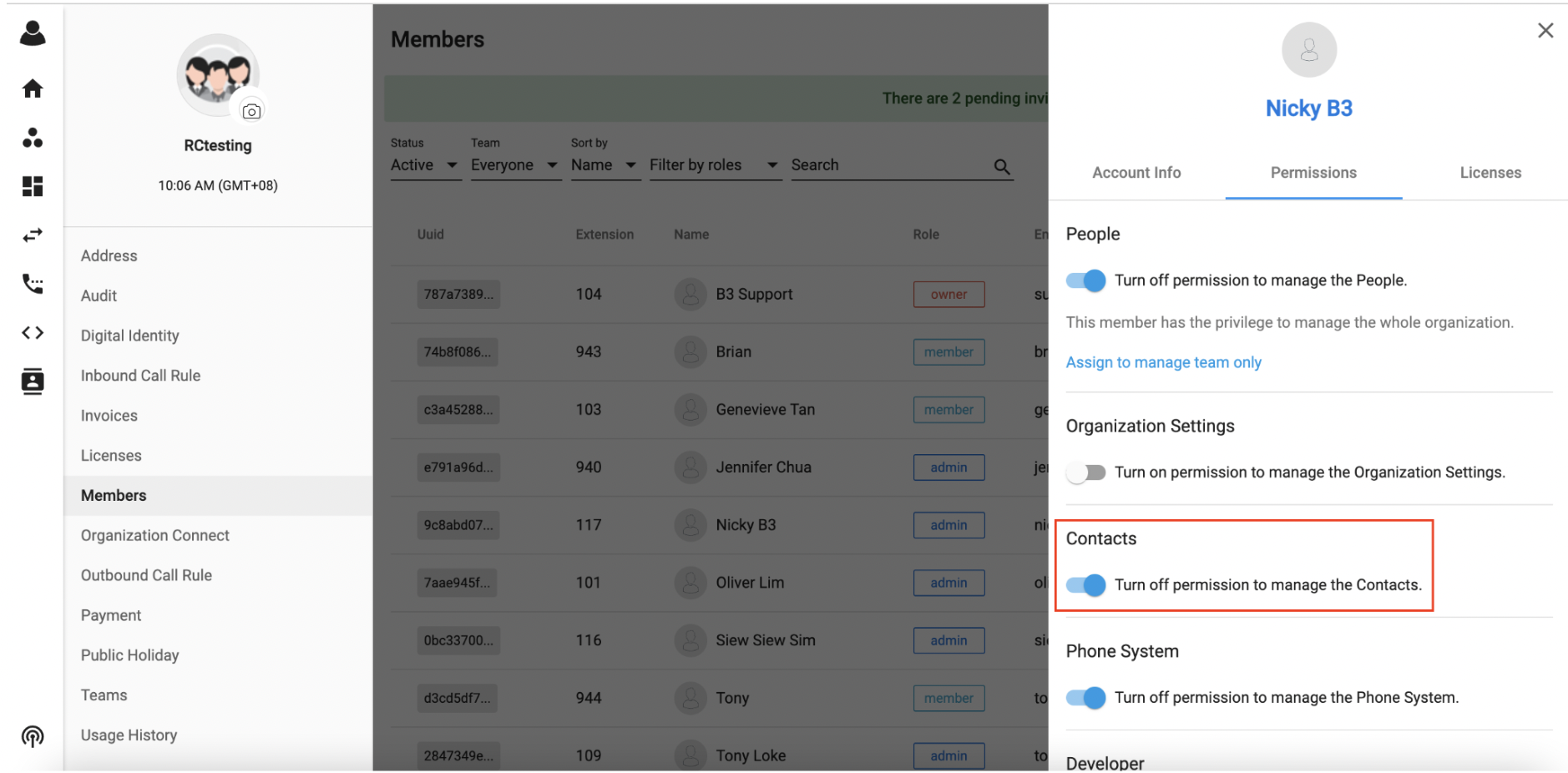Click the developer code brackets icon
Screen dimensions: 1568x773
tap(33, 333)
